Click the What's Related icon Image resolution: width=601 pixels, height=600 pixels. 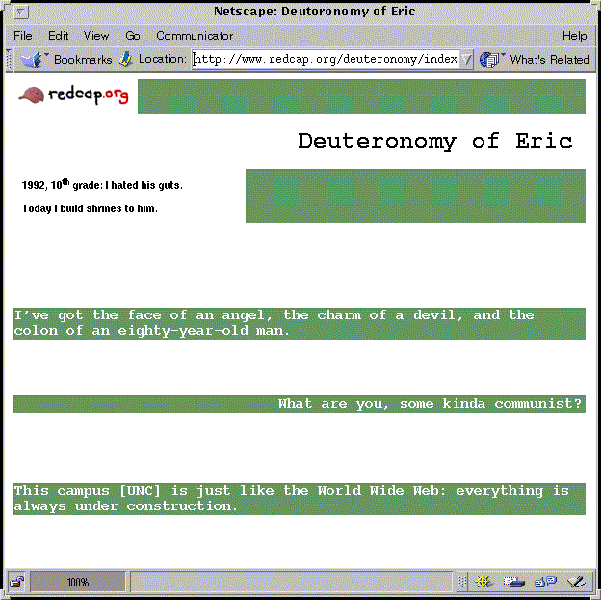point(491,60)
